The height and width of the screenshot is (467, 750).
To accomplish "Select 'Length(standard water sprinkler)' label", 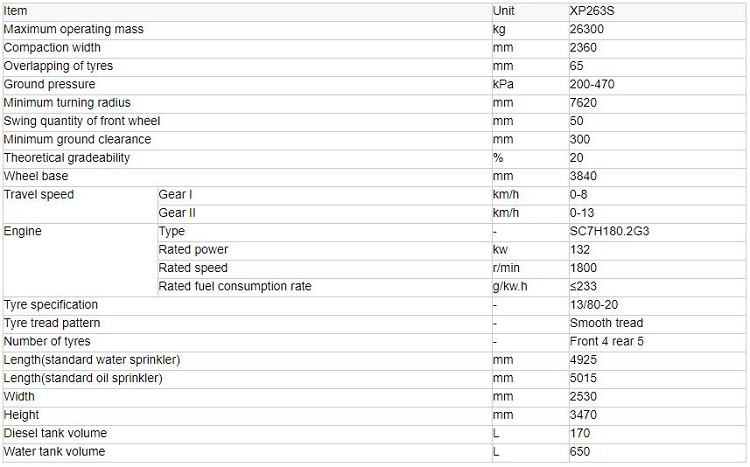I will [x=92, y=360].
